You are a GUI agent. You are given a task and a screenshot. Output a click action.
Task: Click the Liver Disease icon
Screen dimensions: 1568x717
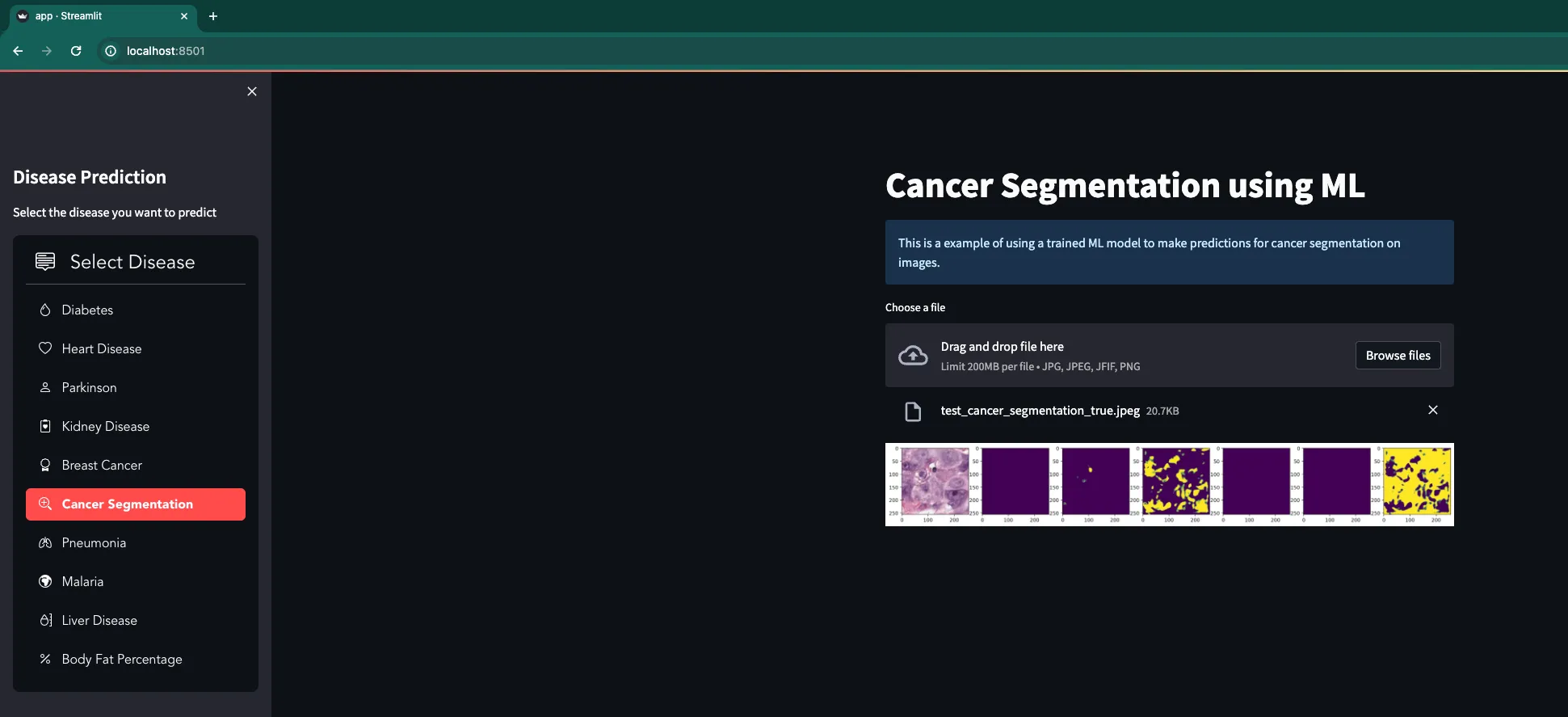(45, 620)
